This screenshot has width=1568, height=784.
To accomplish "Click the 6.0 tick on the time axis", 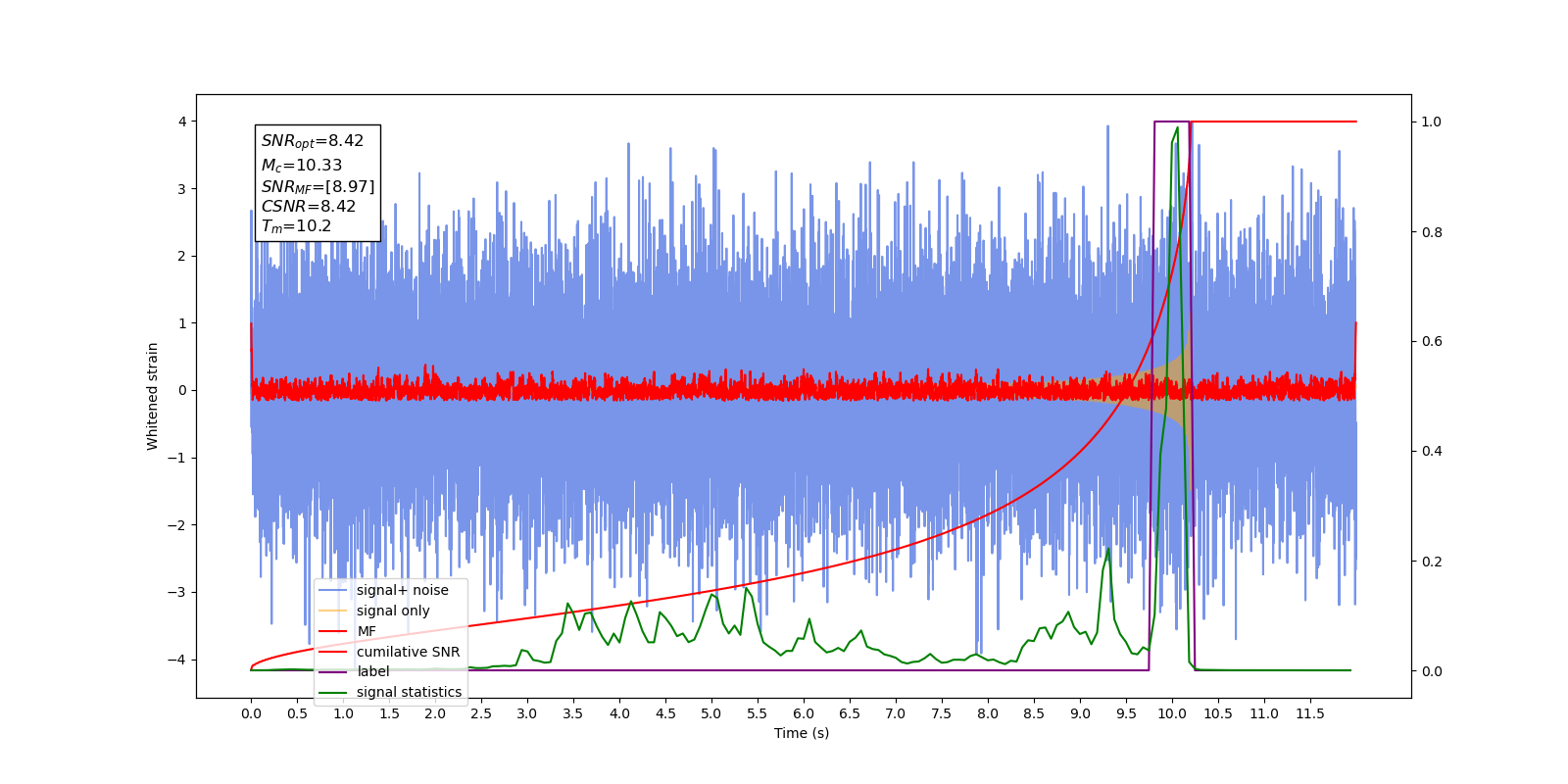I will (804, 713).
